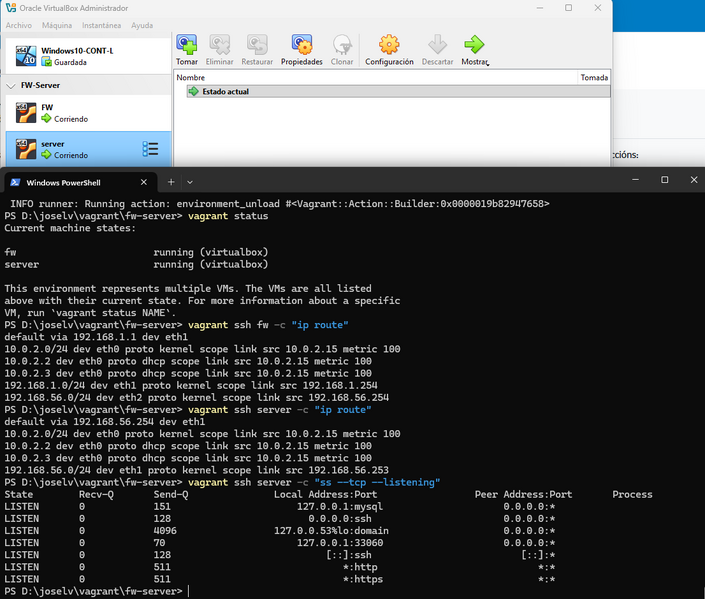Screen dimensions: 705x599
Task: Click the '127.0.0.1:33060' entry
Action: tap(340, 543)
